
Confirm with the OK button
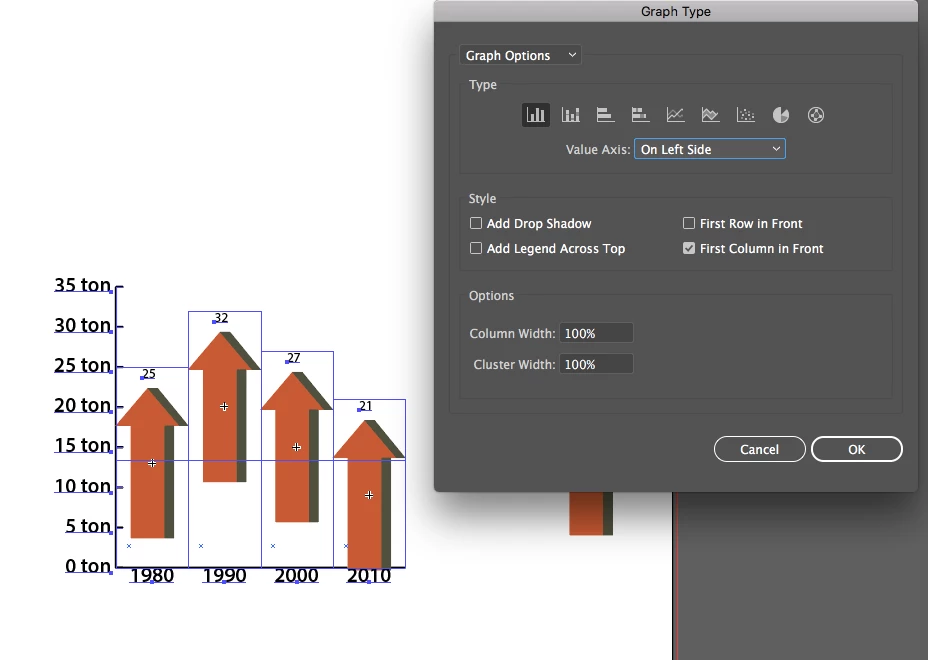[x=856, y=449]
